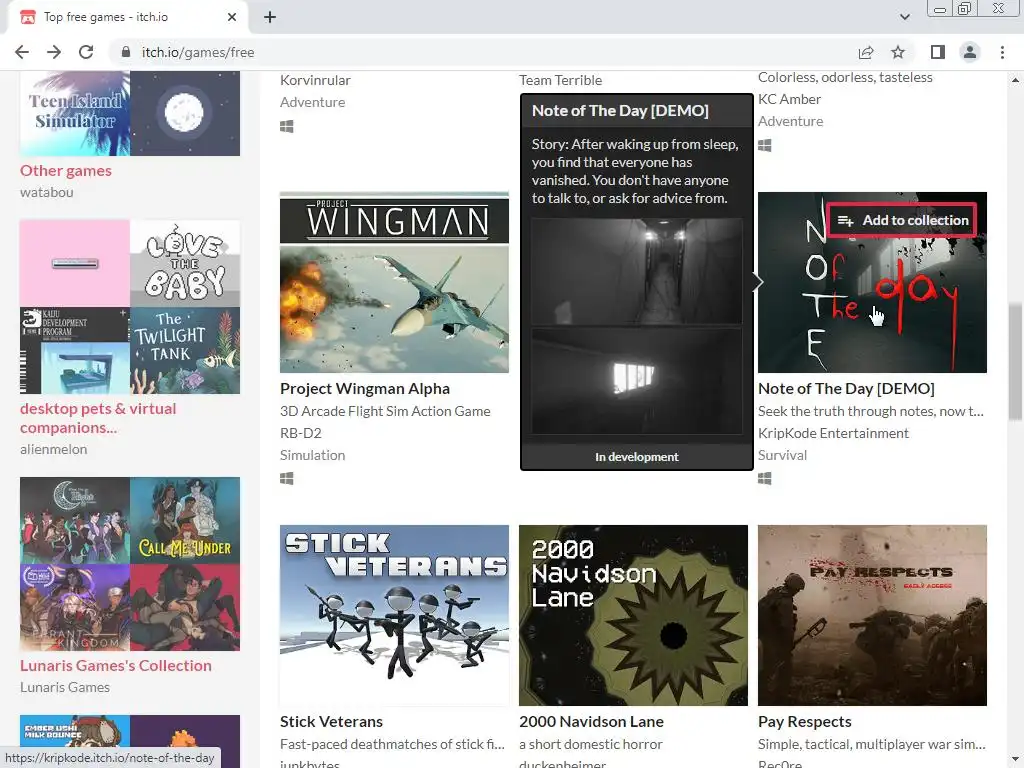The height and width of the screenshot is (768, 1024).
Task: Open Chrome three-dot menu
Action: 1002,52
